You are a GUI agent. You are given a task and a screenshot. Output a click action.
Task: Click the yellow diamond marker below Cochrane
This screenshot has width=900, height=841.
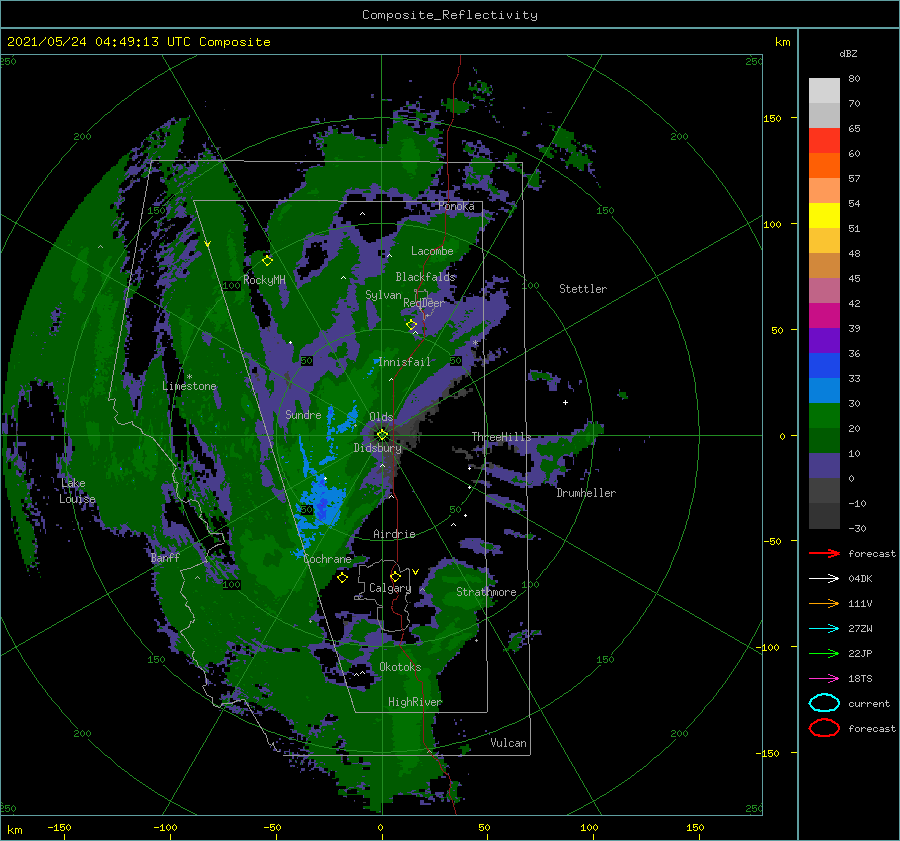click(x=342, y=577)
